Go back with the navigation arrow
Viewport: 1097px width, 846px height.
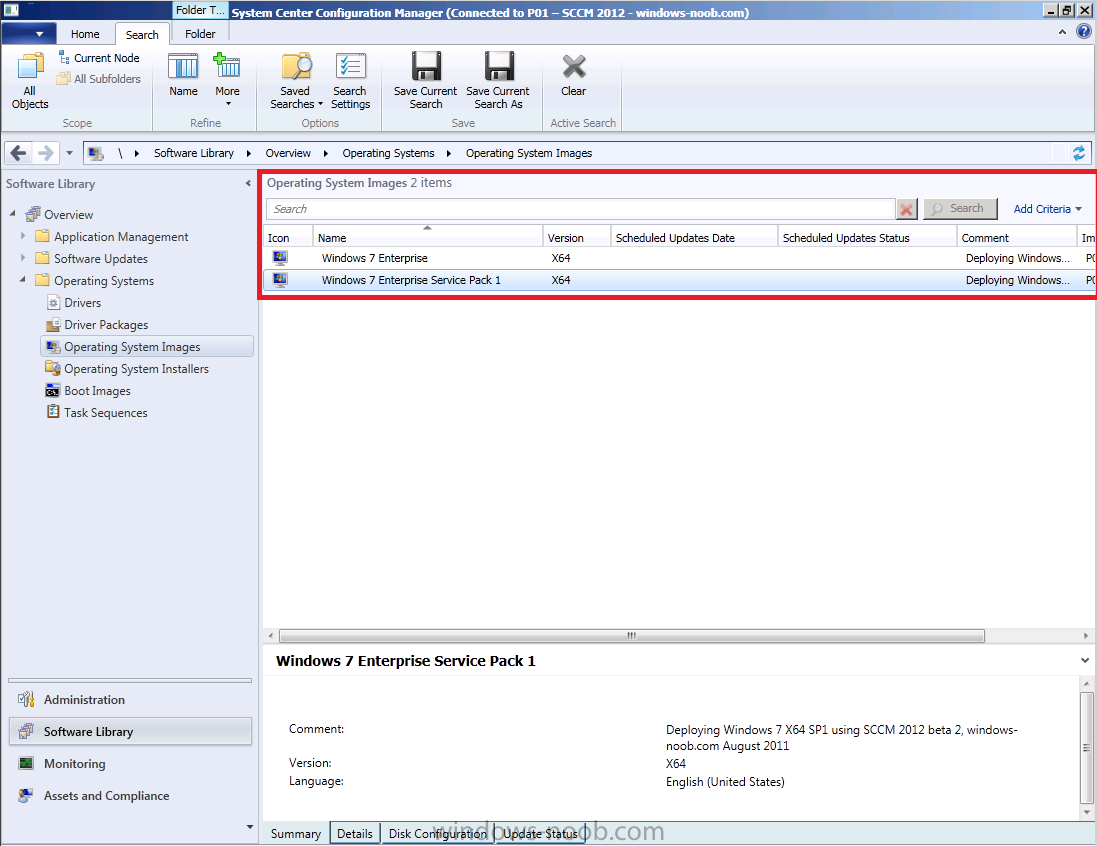(19, 153)
